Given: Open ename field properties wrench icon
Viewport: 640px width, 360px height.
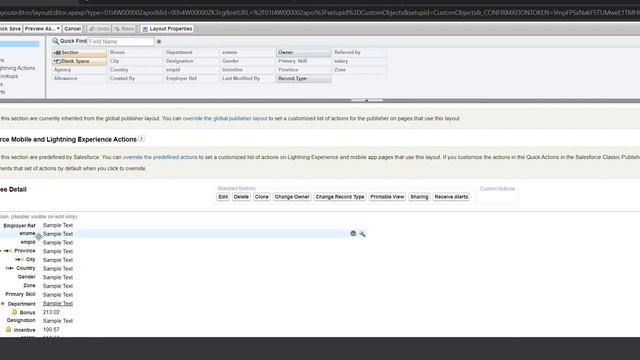Looking at the screenshot, I should (362, 234).
